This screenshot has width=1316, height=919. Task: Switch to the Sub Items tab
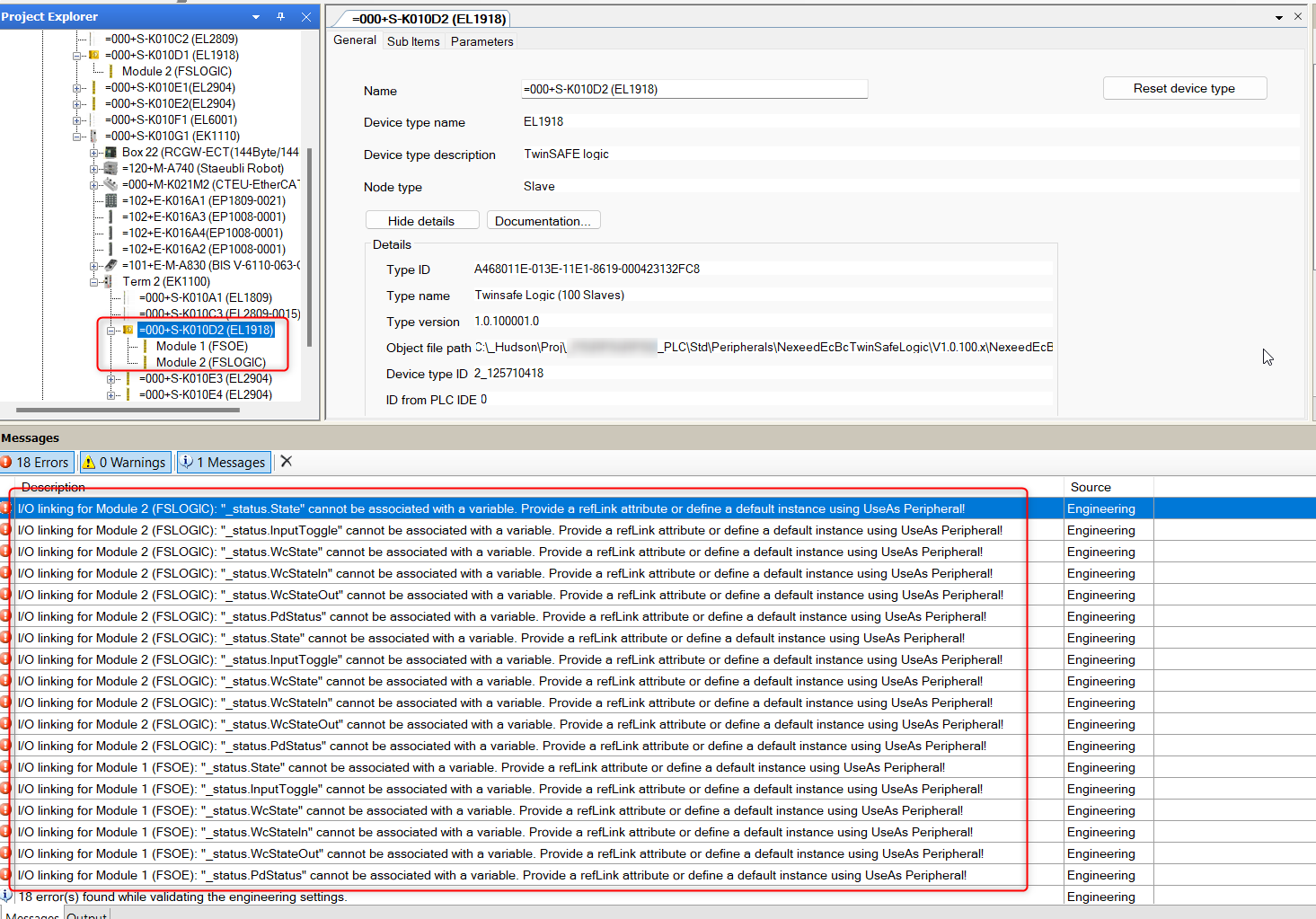pyautogui.click(x=413, y=41)
